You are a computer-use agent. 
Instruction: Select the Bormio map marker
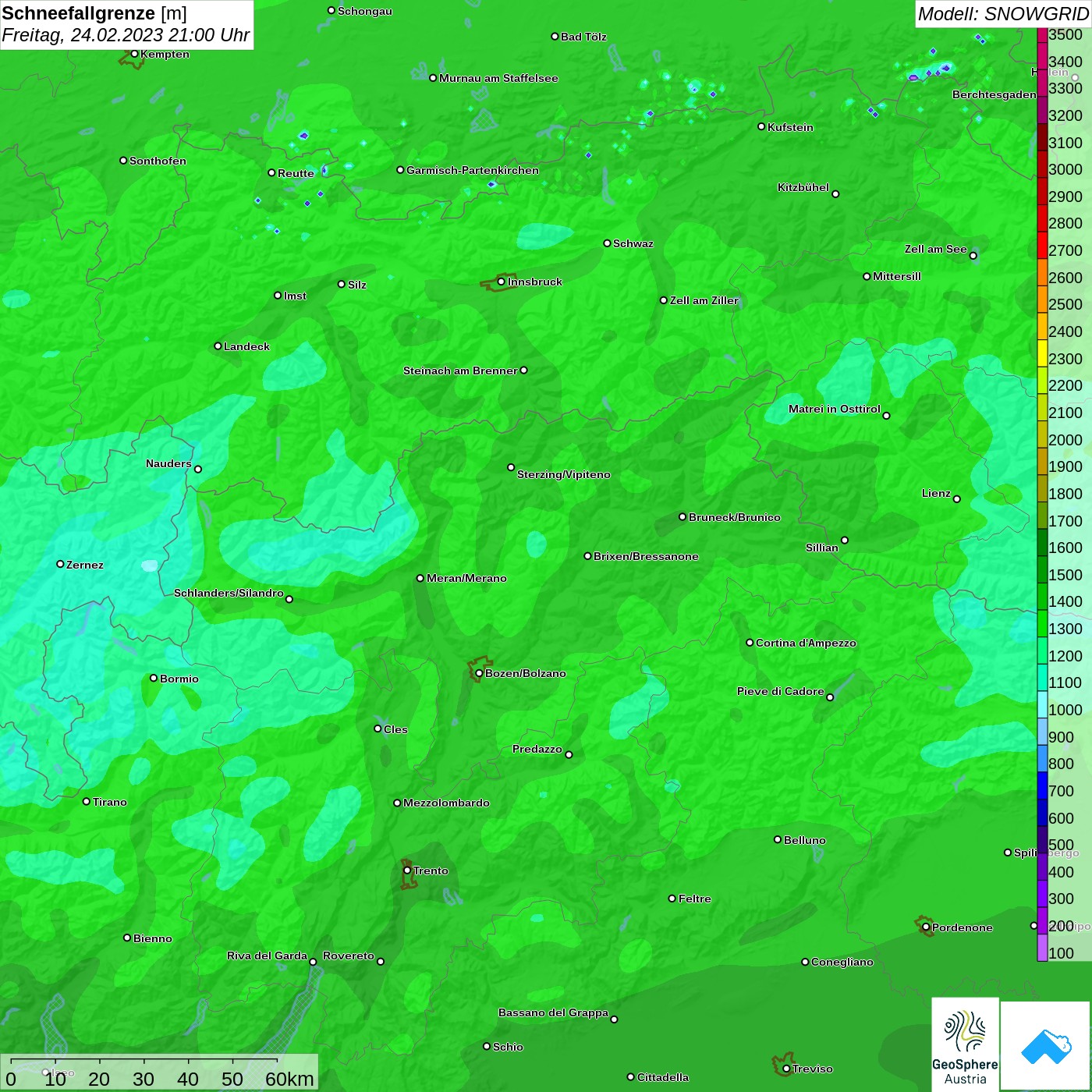(154, 678)
